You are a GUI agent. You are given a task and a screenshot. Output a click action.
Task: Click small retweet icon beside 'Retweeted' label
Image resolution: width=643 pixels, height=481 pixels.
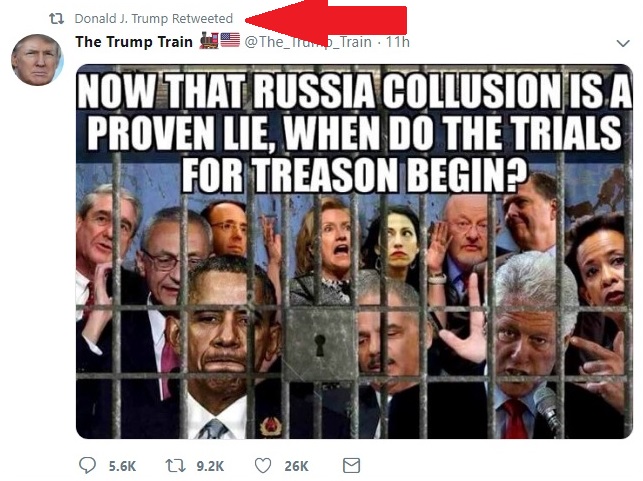pos(57,19)
